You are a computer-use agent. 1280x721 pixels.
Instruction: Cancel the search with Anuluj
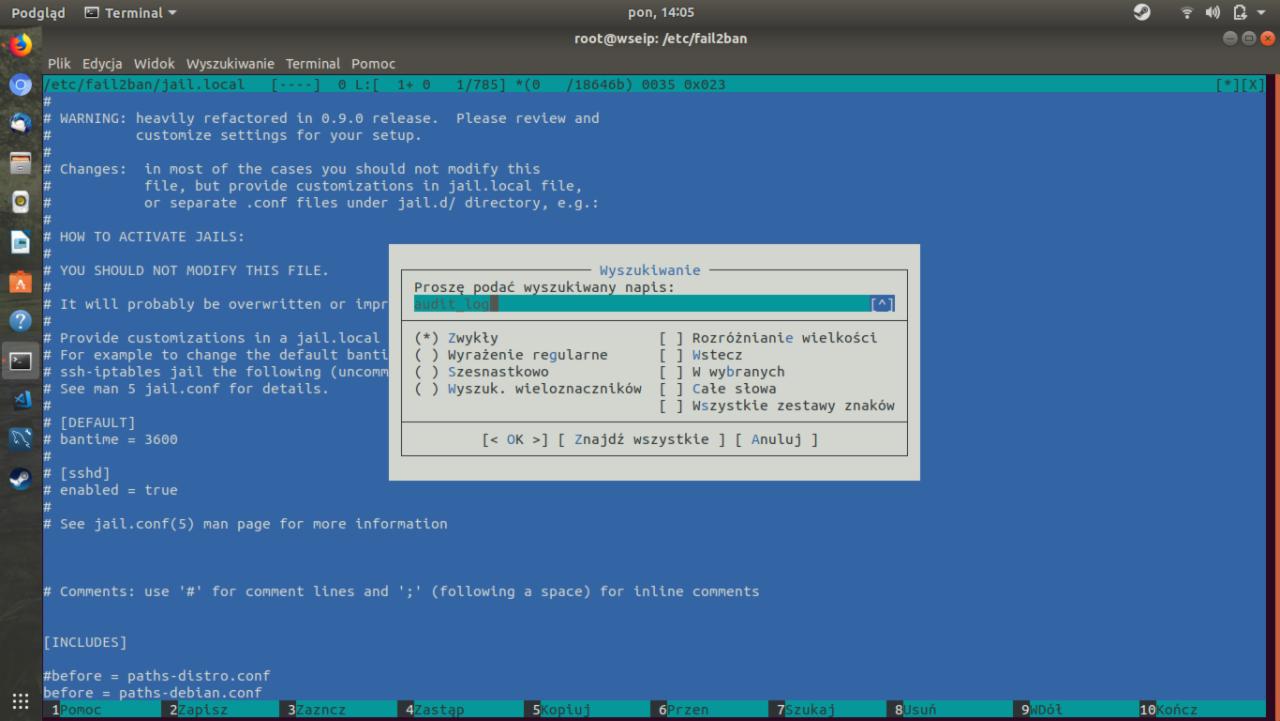coord(782,438)
